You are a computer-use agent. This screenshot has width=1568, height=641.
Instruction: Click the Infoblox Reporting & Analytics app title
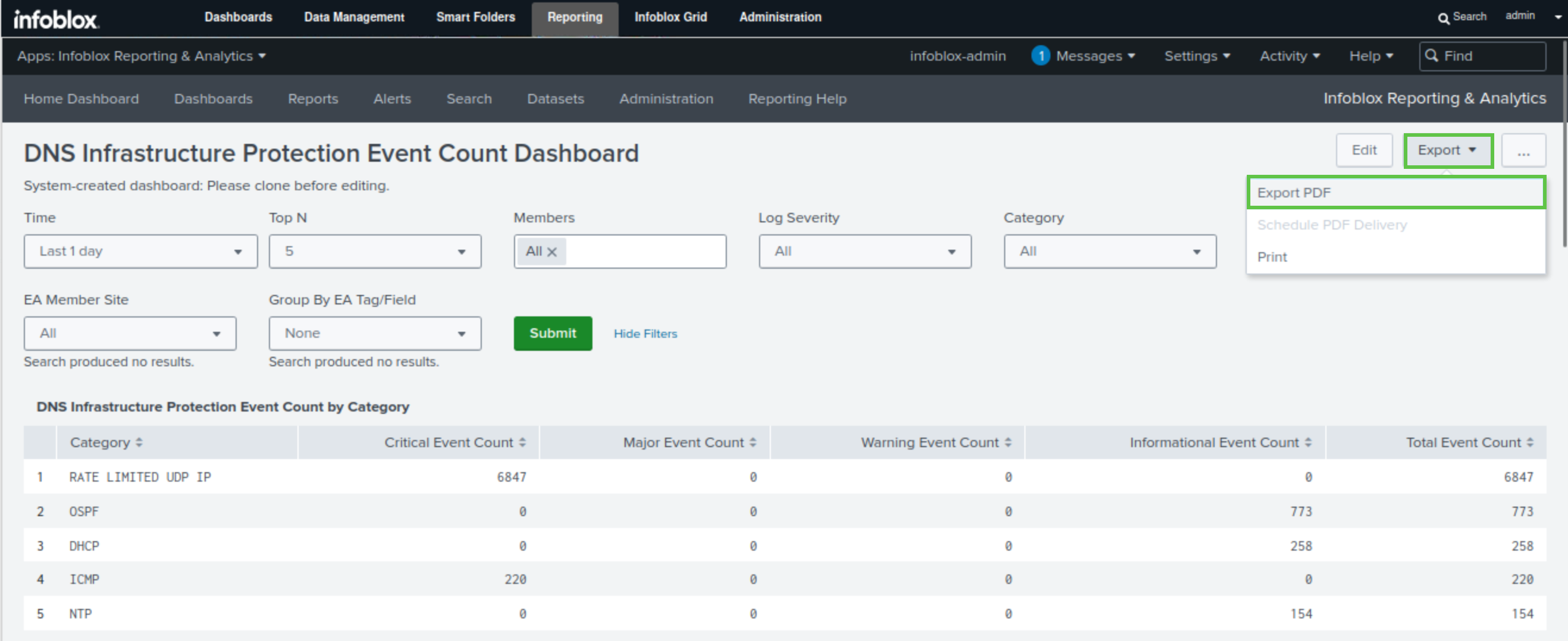[x=1434, y=99]
